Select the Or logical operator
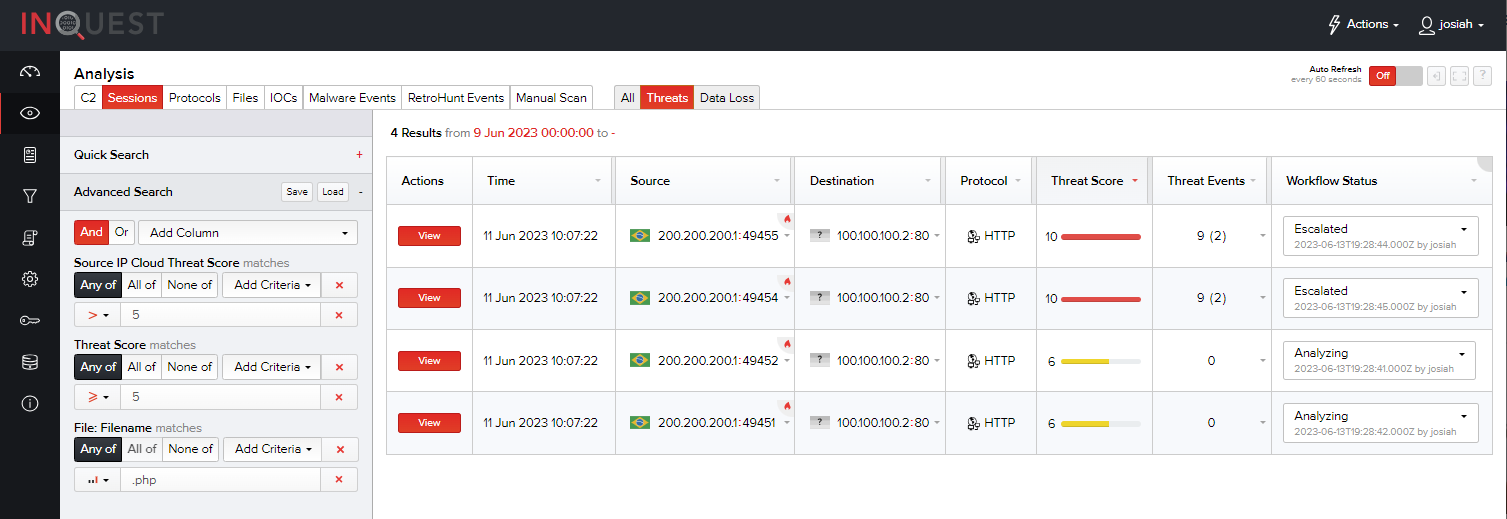Viewport: 1507px width, 519px height. pyautogui.click(x=121, y=232)
